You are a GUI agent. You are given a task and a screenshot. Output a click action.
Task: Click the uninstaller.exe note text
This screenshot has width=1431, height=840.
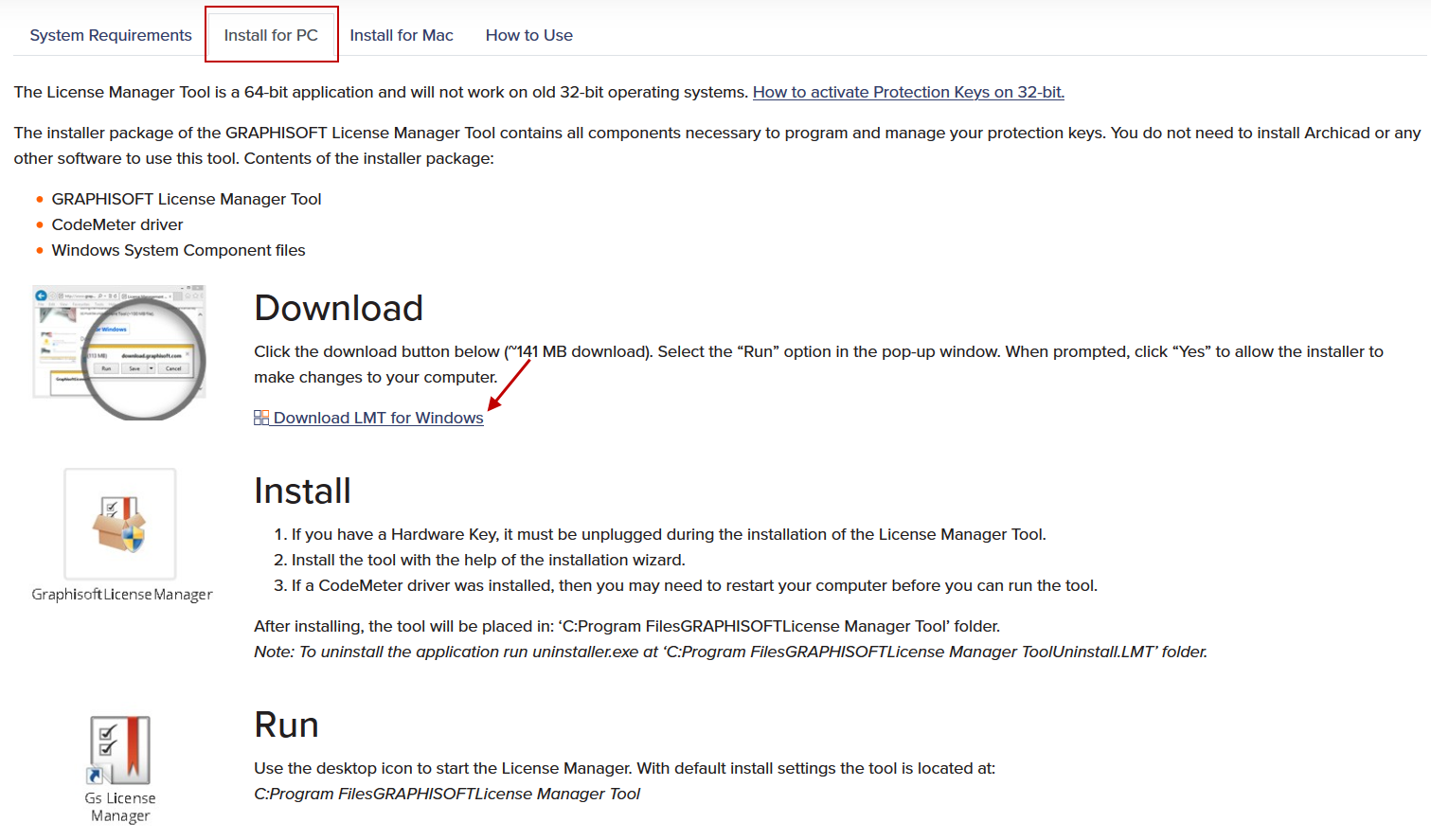[730, 652]
